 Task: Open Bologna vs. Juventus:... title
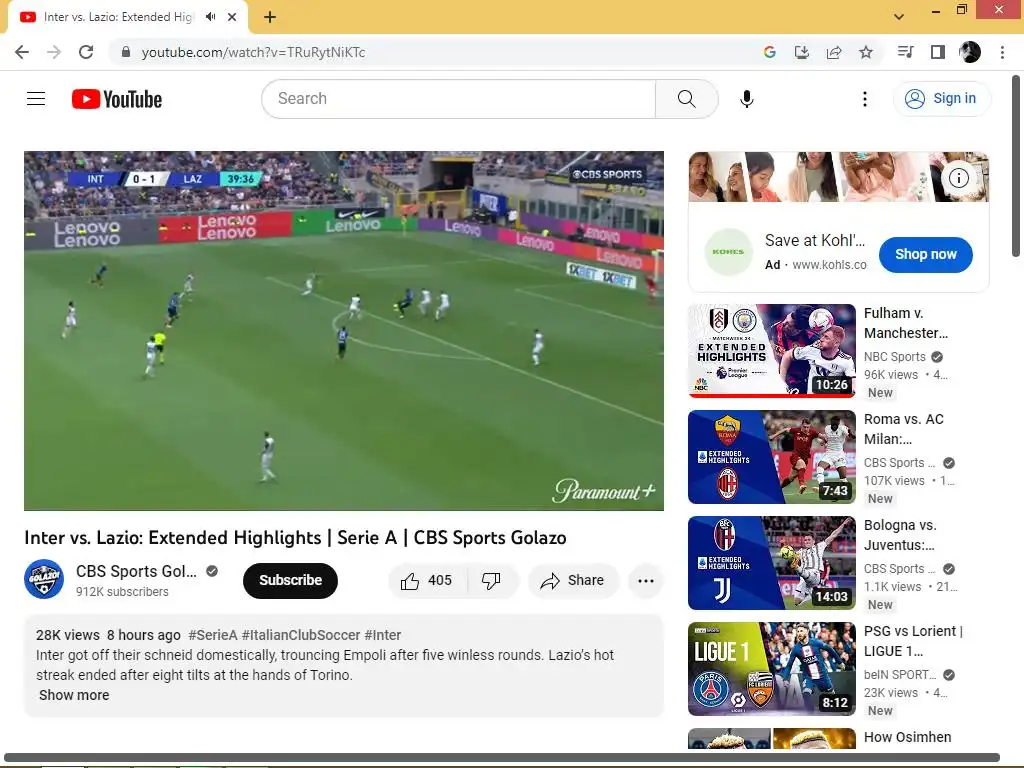(x=901, y=535)
